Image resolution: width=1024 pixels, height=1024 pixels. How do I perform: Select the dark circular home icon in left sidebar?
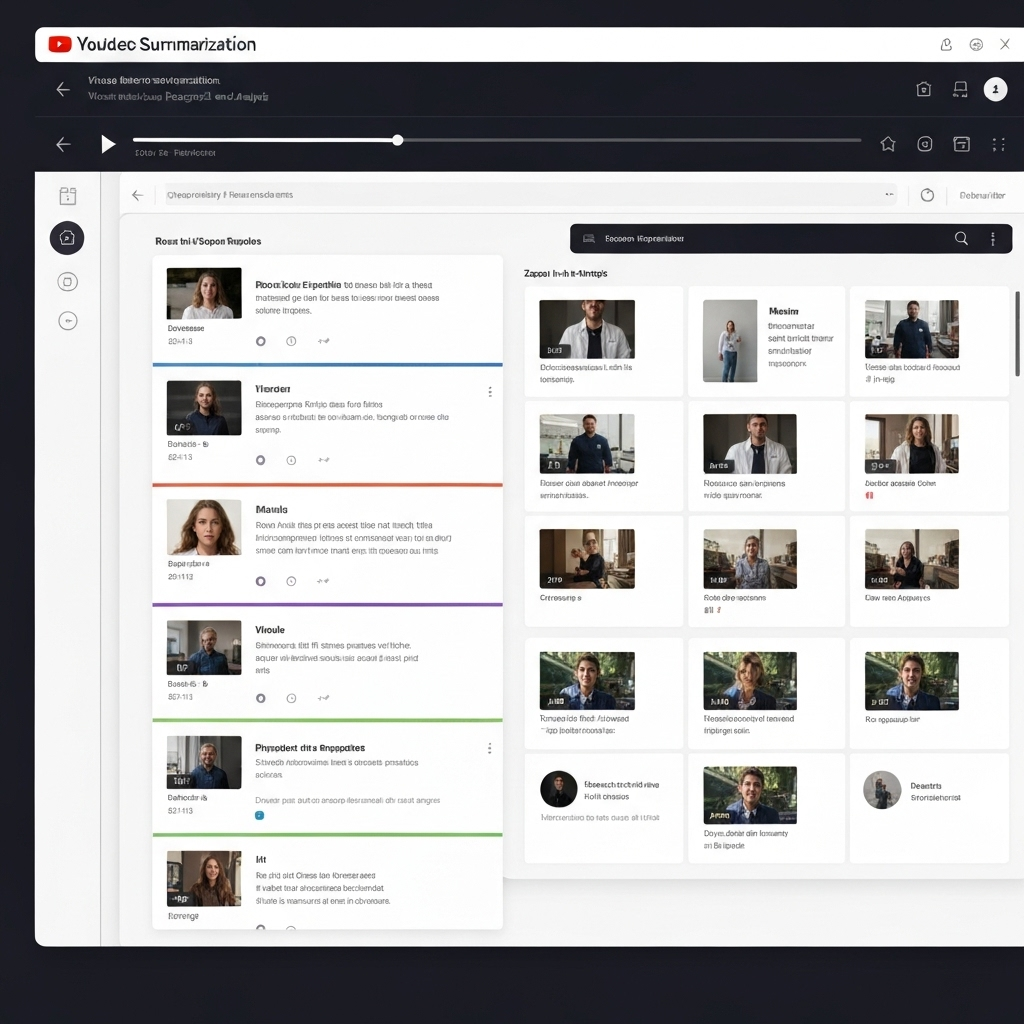point(67,238)
